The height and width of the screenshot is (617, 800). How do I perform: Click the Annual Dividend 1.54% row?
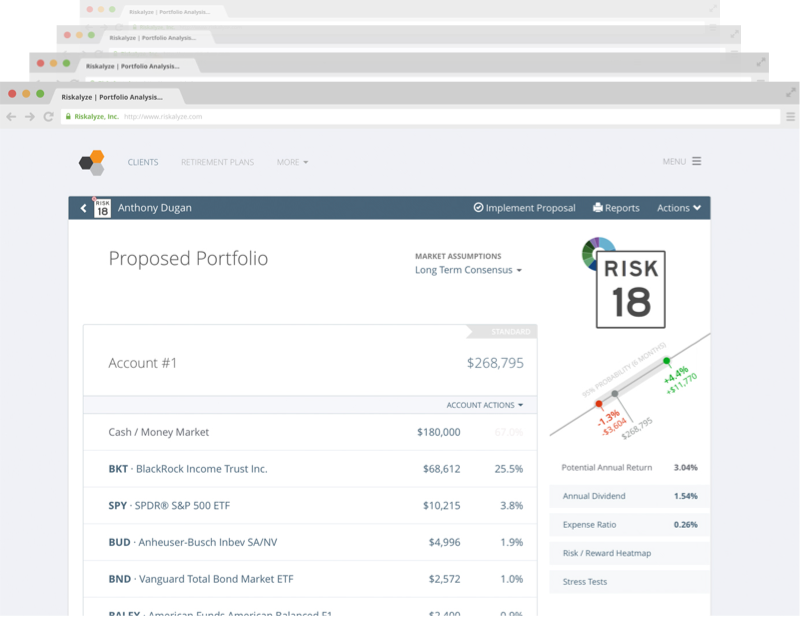coord(630,496)
